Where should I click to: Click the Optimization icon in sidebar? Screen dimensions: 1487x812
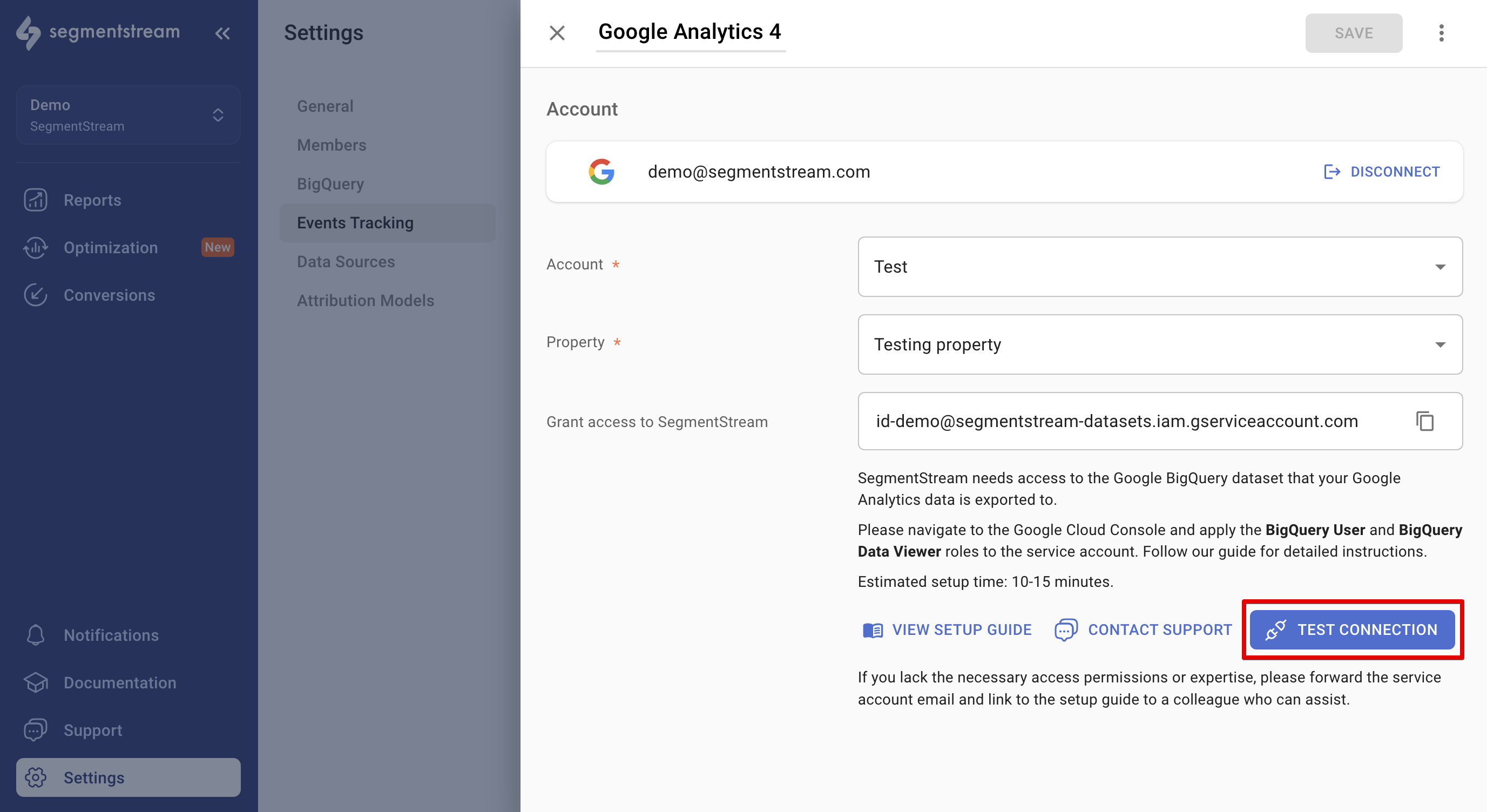[x=36, y=248]
